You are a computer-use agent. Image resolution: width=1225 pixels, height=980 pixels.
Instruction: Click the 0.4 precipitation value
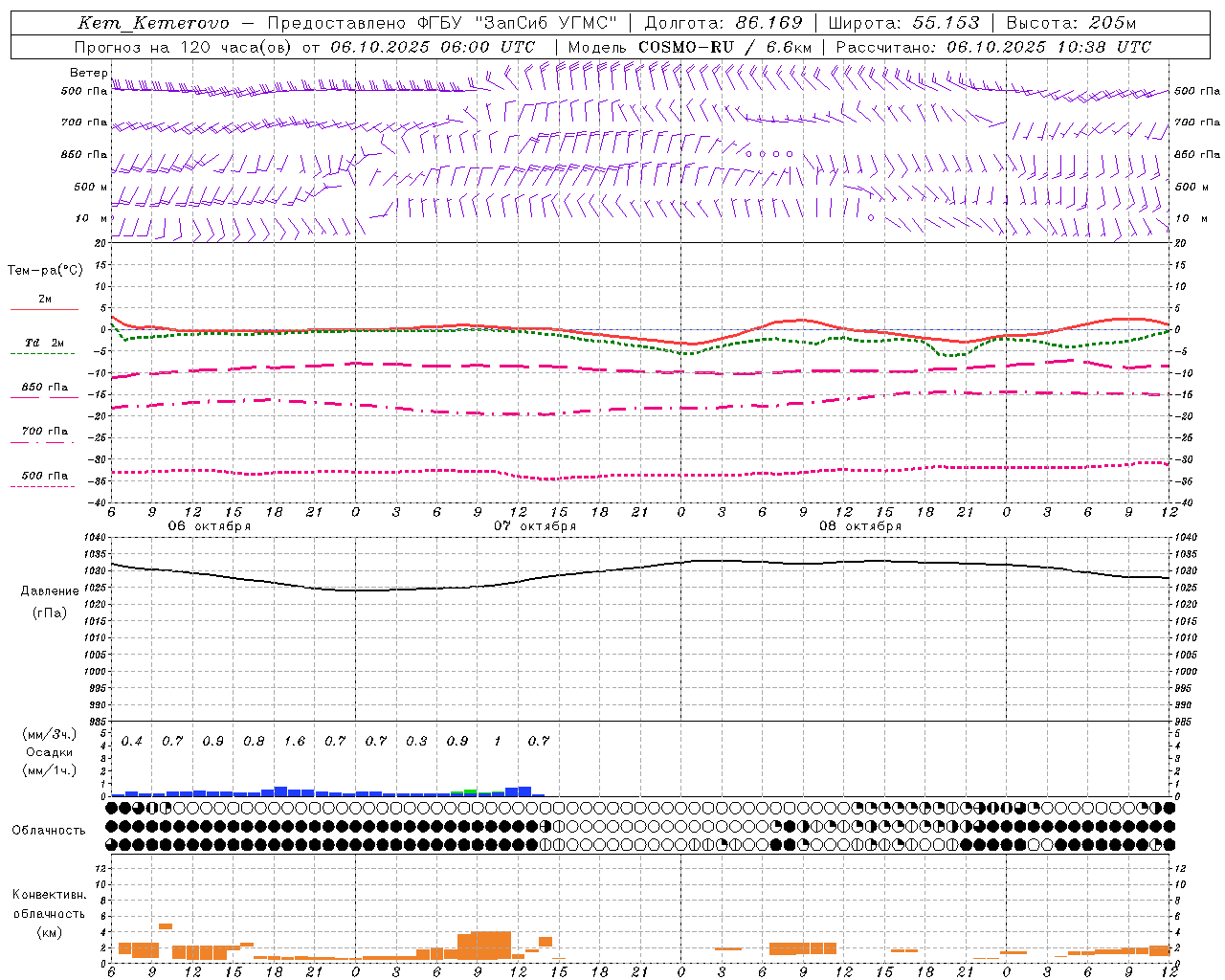point(132,742)
